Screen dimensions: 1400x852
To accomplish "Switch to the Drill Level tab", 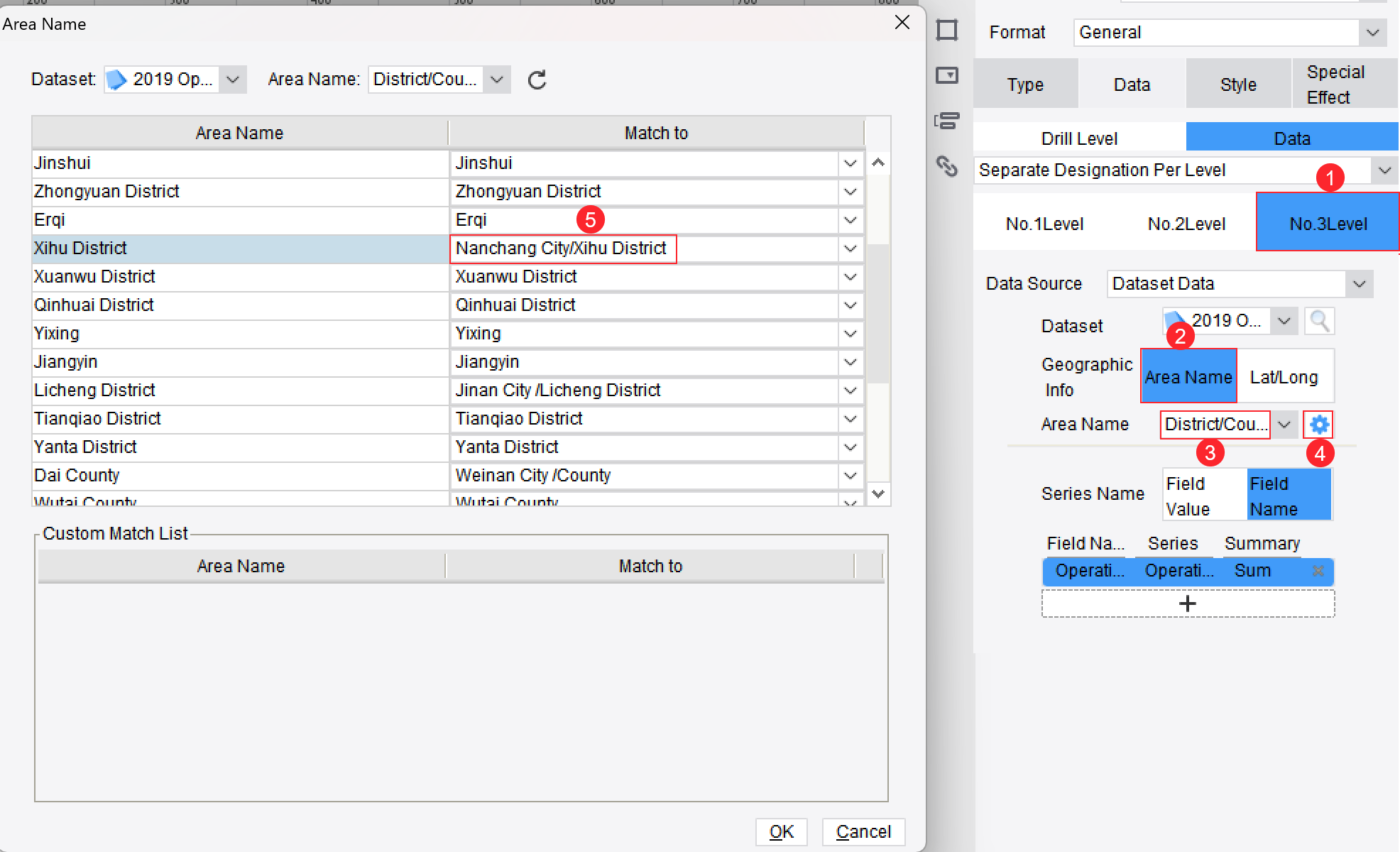I will 1079,138.
